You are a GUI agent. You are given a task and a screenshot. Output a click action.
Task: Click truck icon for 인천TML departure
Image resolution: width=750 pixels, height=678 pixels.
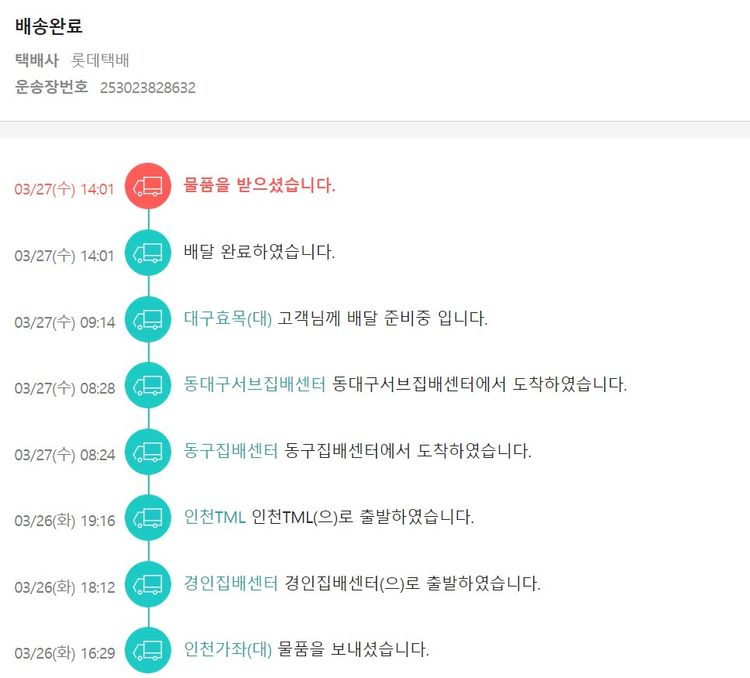coord(148,517)
